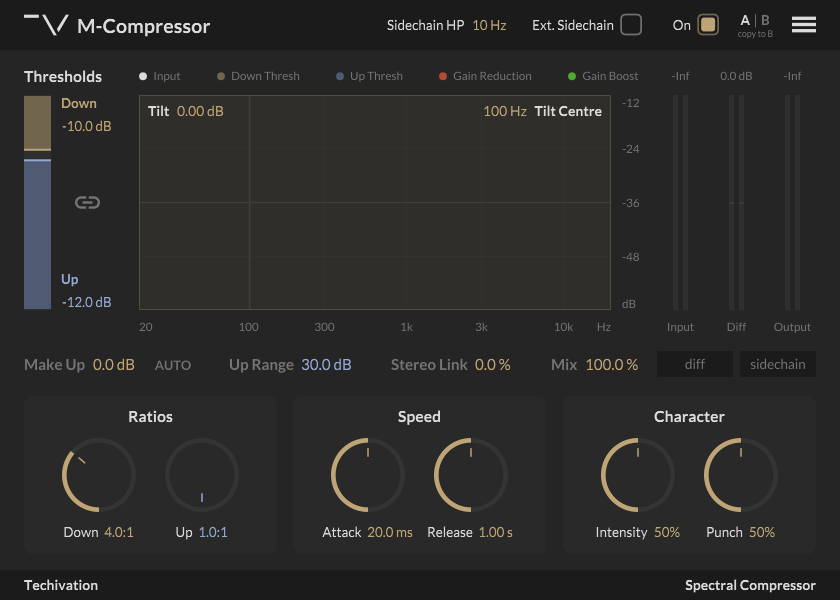Screen dimensions: 840x600
Task: Click the Up ratio knob
Action: click(202, 475)
